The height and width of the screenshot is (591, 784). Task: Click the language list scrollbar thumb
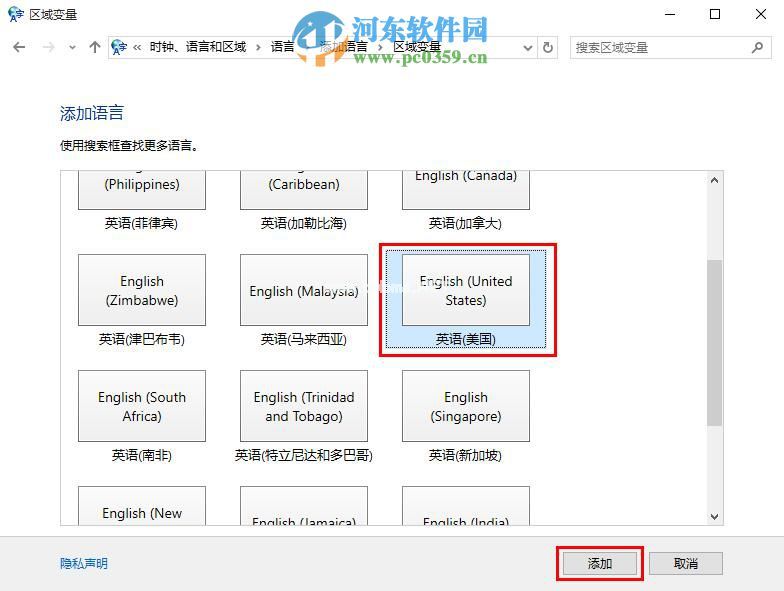(x=714, y=342)
